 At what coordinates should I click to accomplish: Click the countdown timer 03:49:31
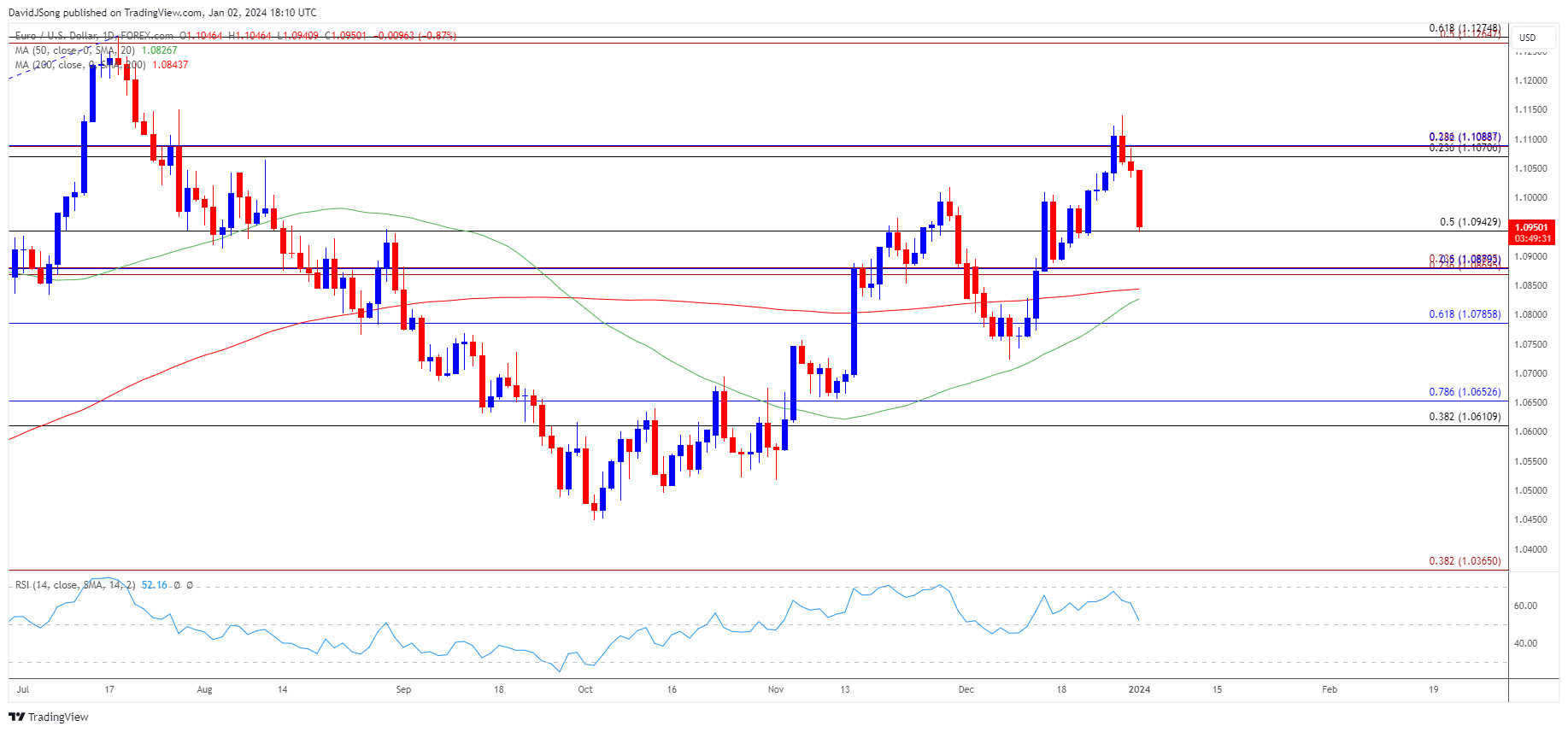click(x=1531, y=238)
